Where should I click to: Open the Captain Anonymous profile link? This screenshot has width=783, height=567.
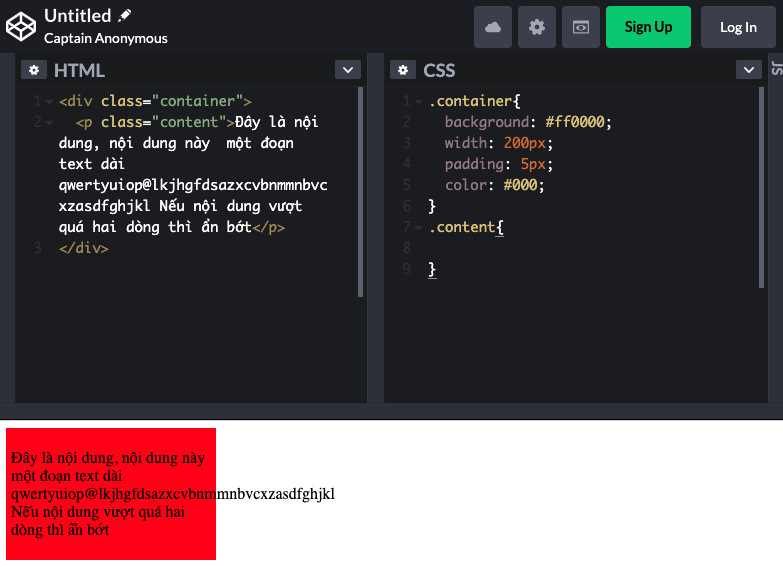(x=106, y=38)
